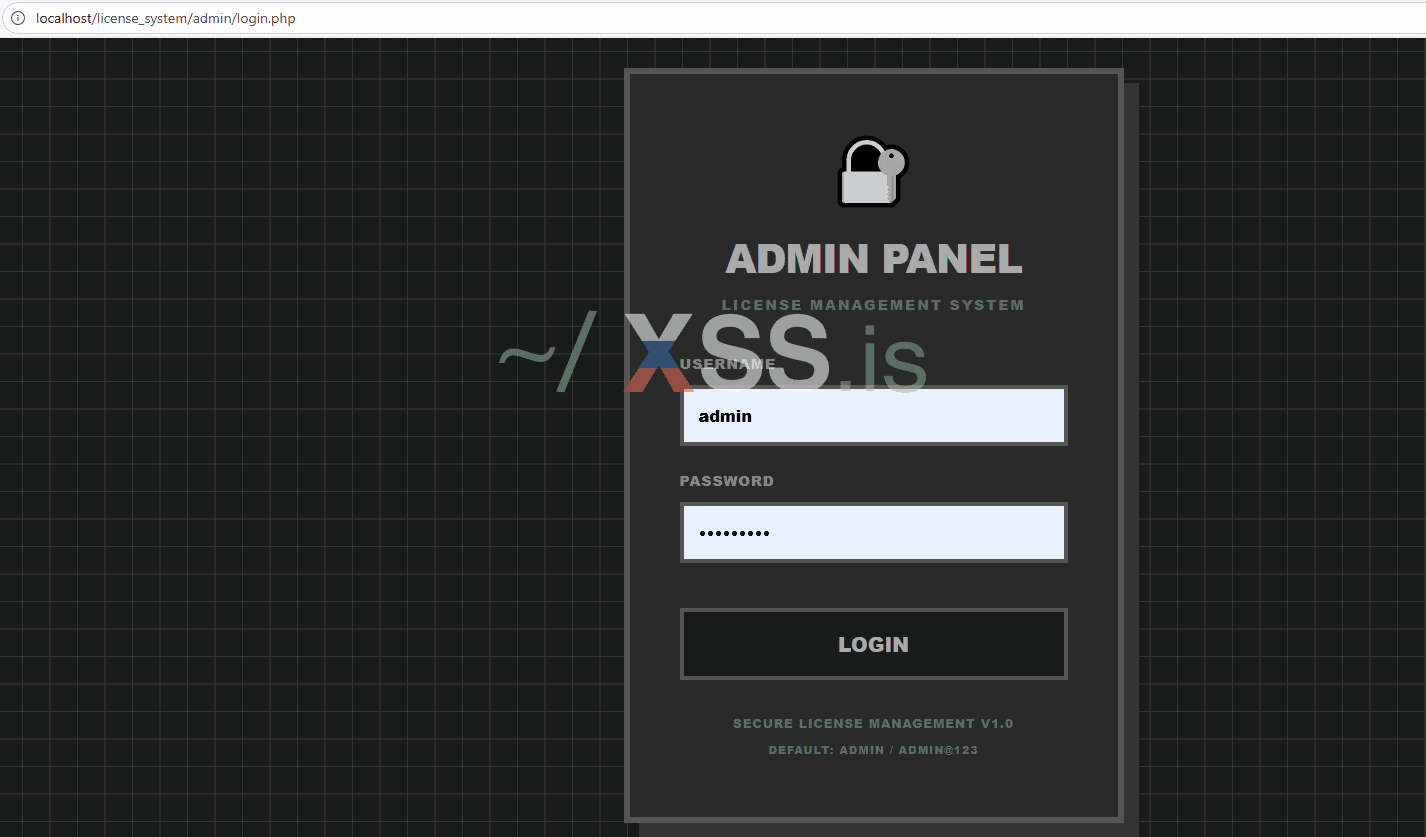This screenshot has height=837, width=1426.
Task: Focus the Username field containing admin
Action: (x=873, y=416)
